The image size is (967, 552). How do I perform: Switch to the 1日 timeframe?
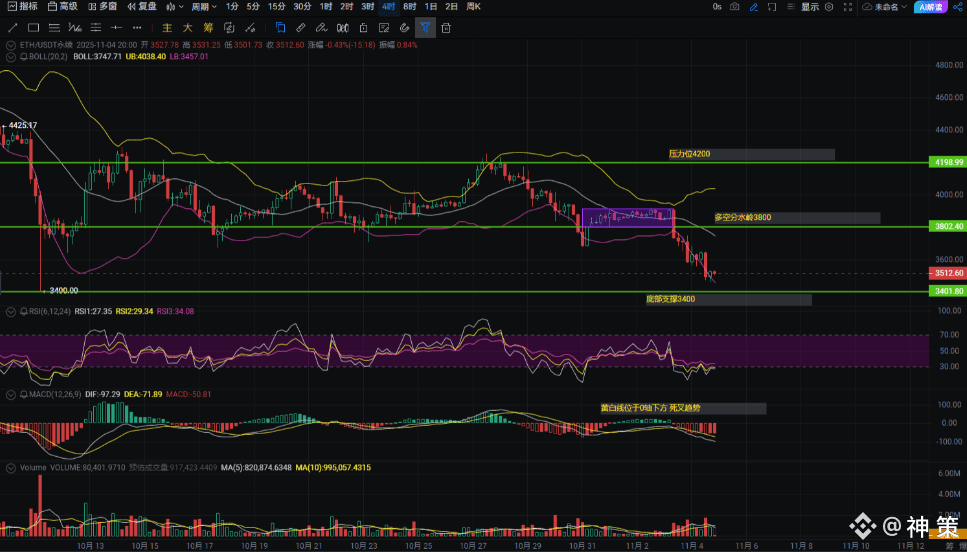click(x=431, y=7)
